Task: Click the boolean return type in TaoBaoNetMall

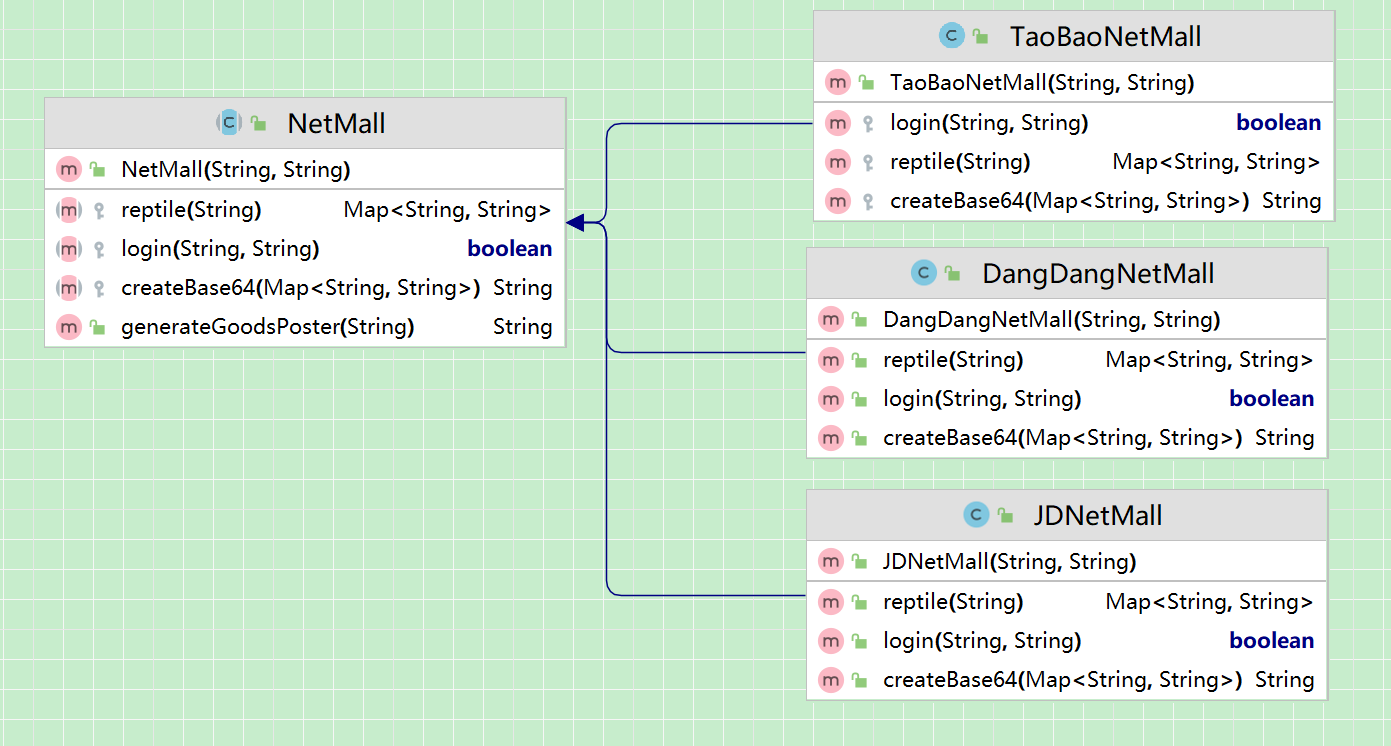Action: tap(1278, 122)
